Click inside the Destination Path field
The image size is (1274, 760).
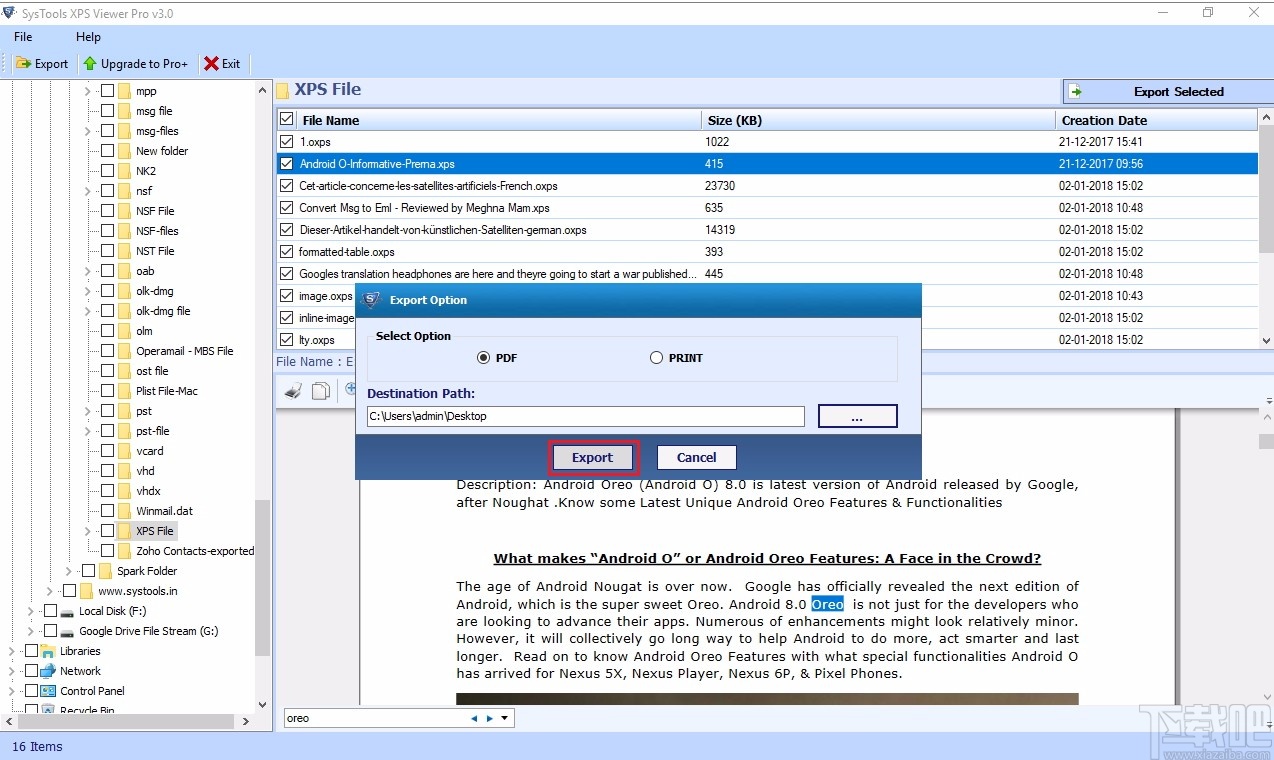(585, 416)
